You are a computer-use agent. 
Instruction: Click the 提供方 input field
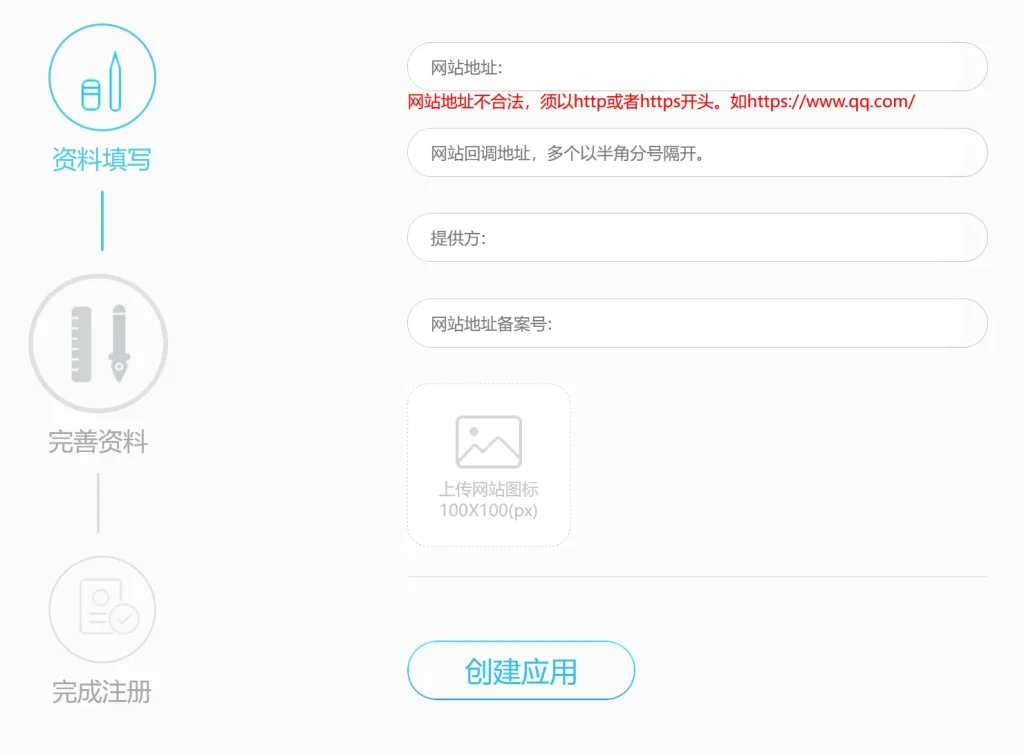tap(697, 238)
